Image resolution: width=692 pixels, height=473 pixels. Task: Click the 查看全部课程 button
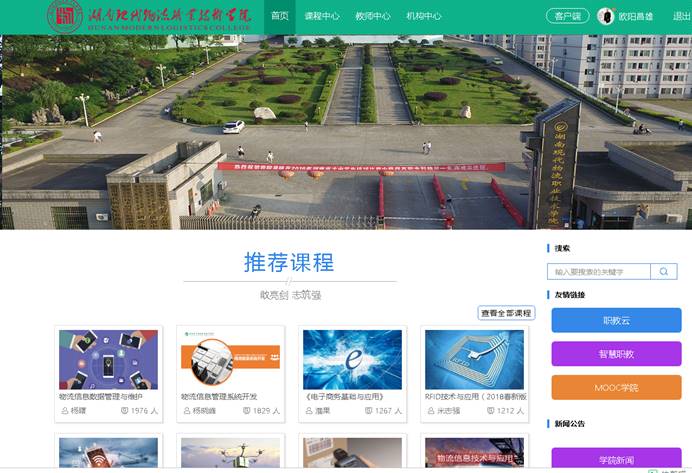tap(506, 313)
